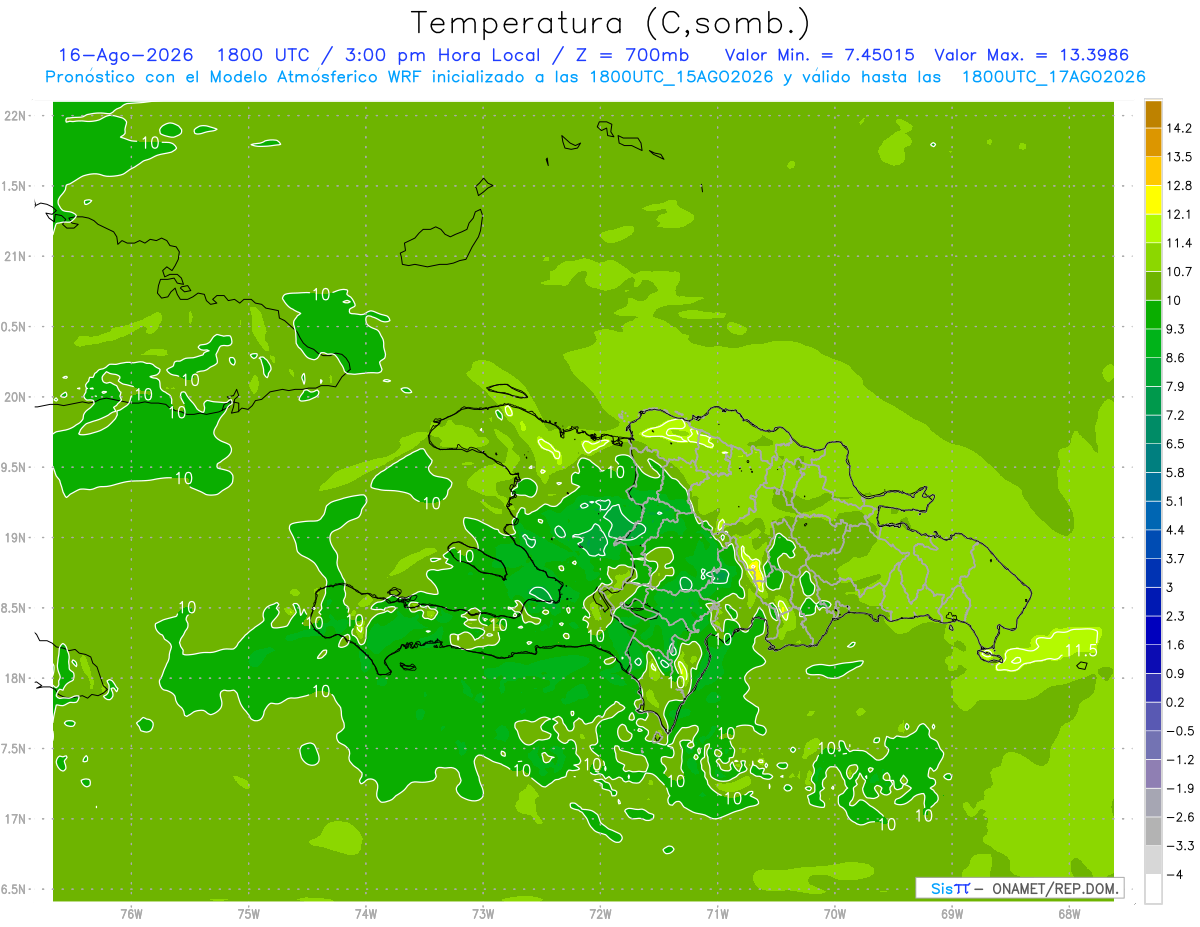Viewport: 1200px width, 927px height.
Task: Click the title 'Temperatura (C,somb.)'
Action: [x=611, y=23]
